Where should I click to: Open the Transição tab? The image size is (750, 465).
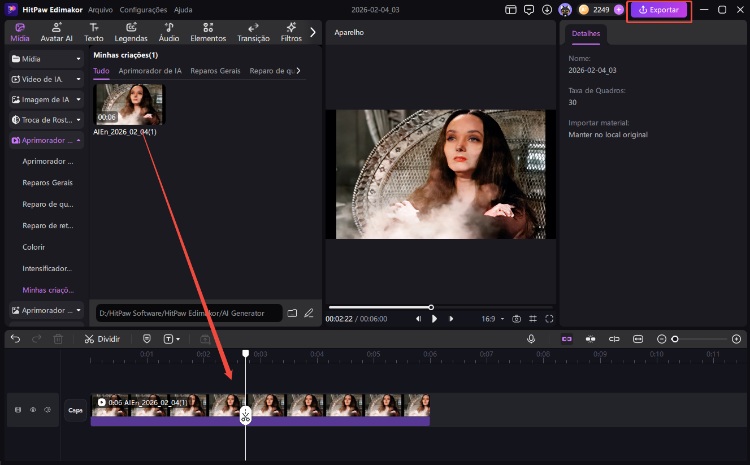(254, 33)
